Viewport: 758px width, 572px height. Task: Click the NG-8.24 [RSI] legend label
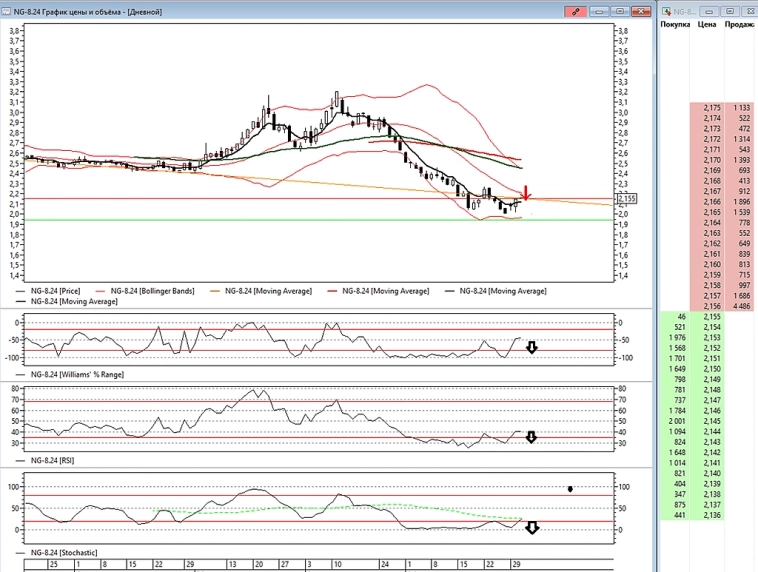click(52, 462)
